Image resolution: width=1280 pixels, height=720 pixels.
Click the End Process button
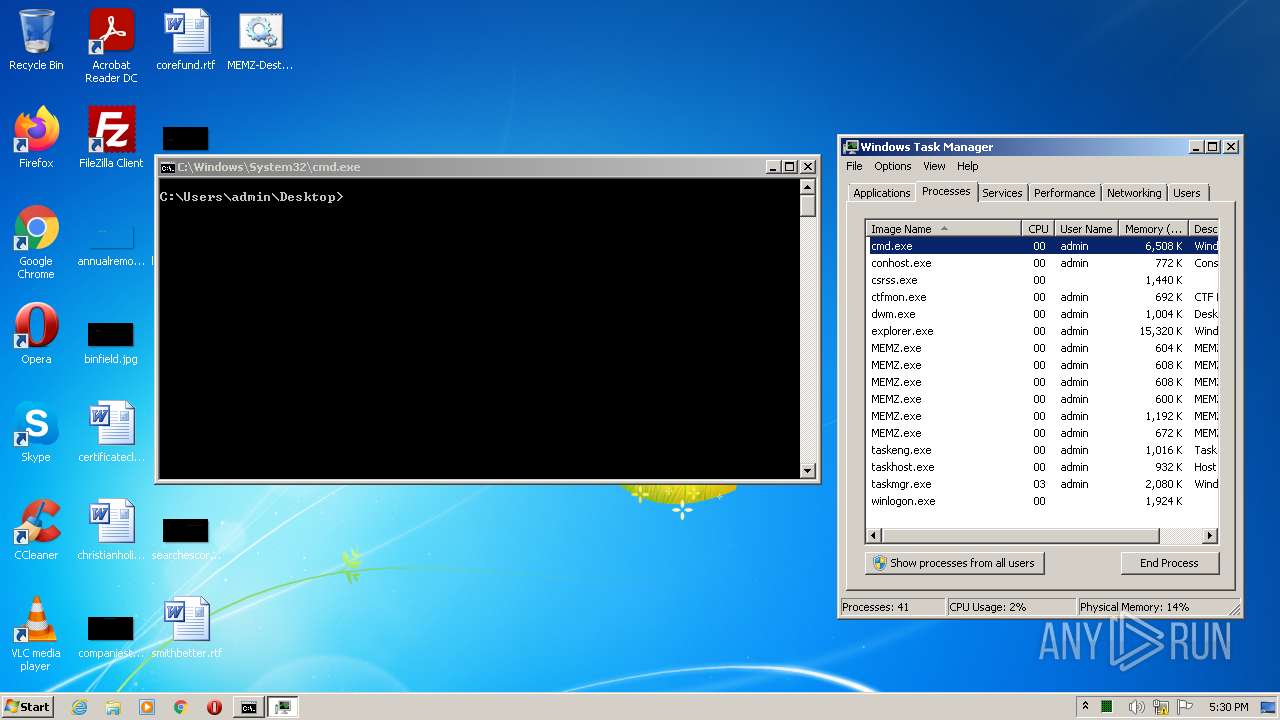click(1169, 563)
